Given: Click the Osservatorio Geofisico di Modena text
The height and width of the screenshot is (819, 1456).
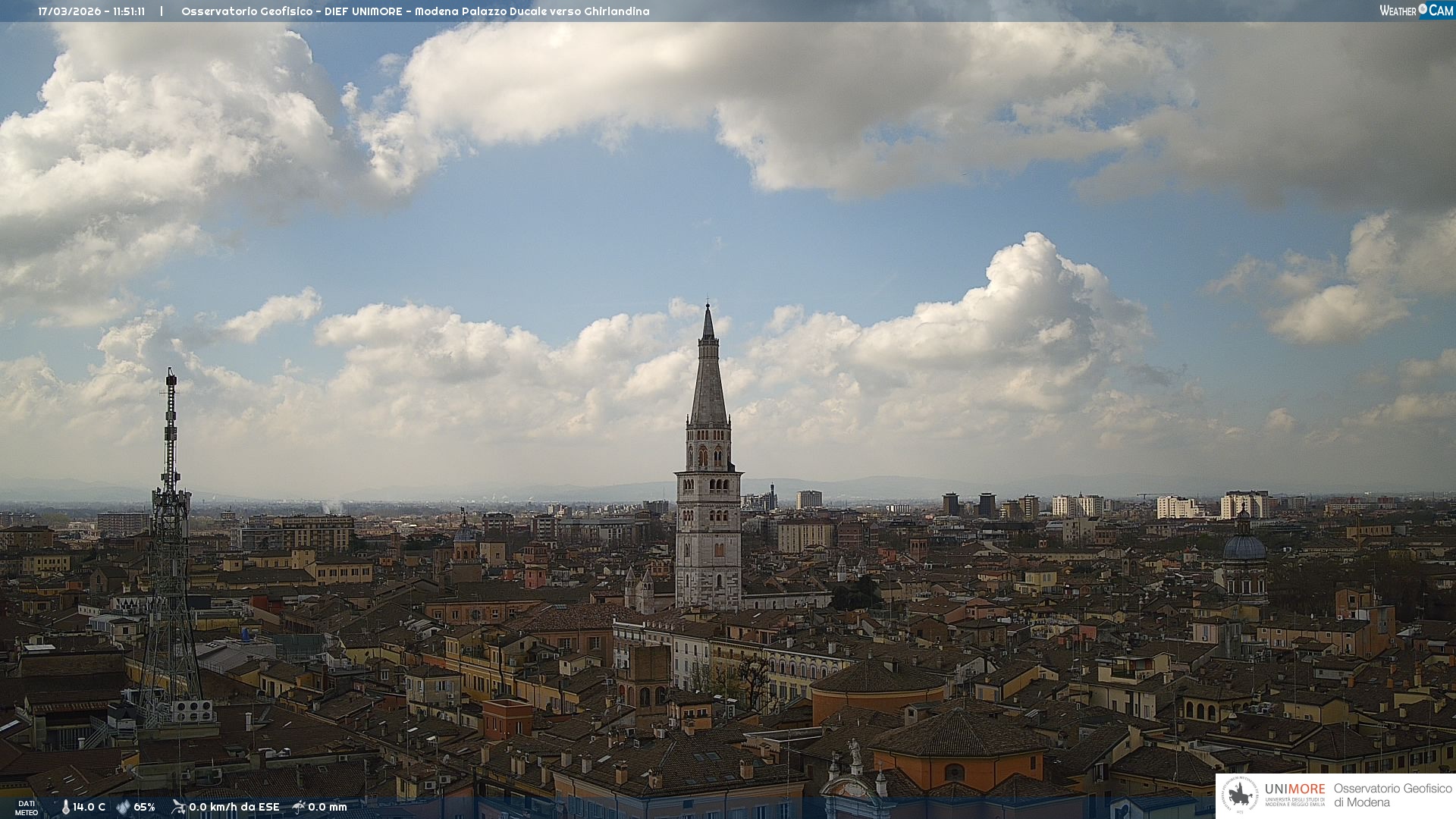Looking at the screenshot, I should point(1392,795).
